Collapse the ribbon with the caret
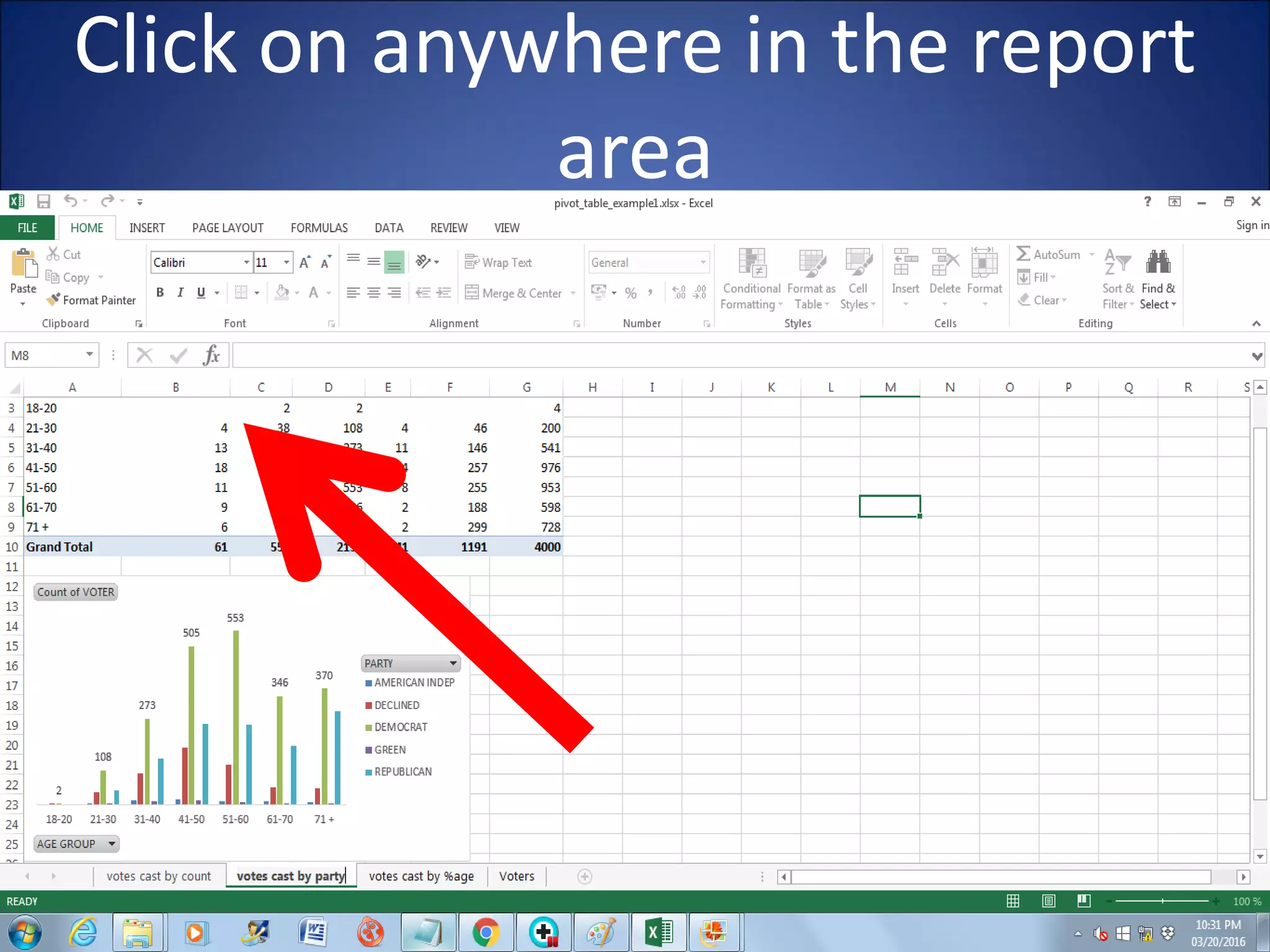 [x=1256, y=324]
